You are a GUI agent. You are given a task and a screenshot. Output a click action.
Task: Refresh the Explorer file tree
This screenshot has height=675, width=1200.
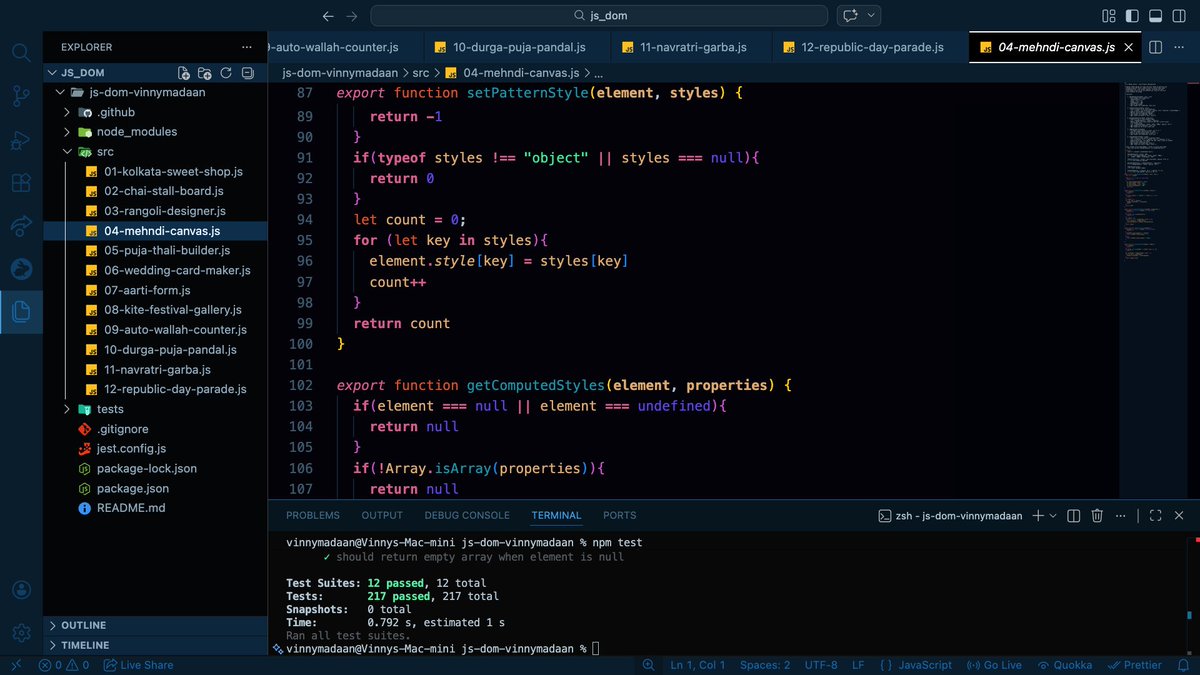226,73
